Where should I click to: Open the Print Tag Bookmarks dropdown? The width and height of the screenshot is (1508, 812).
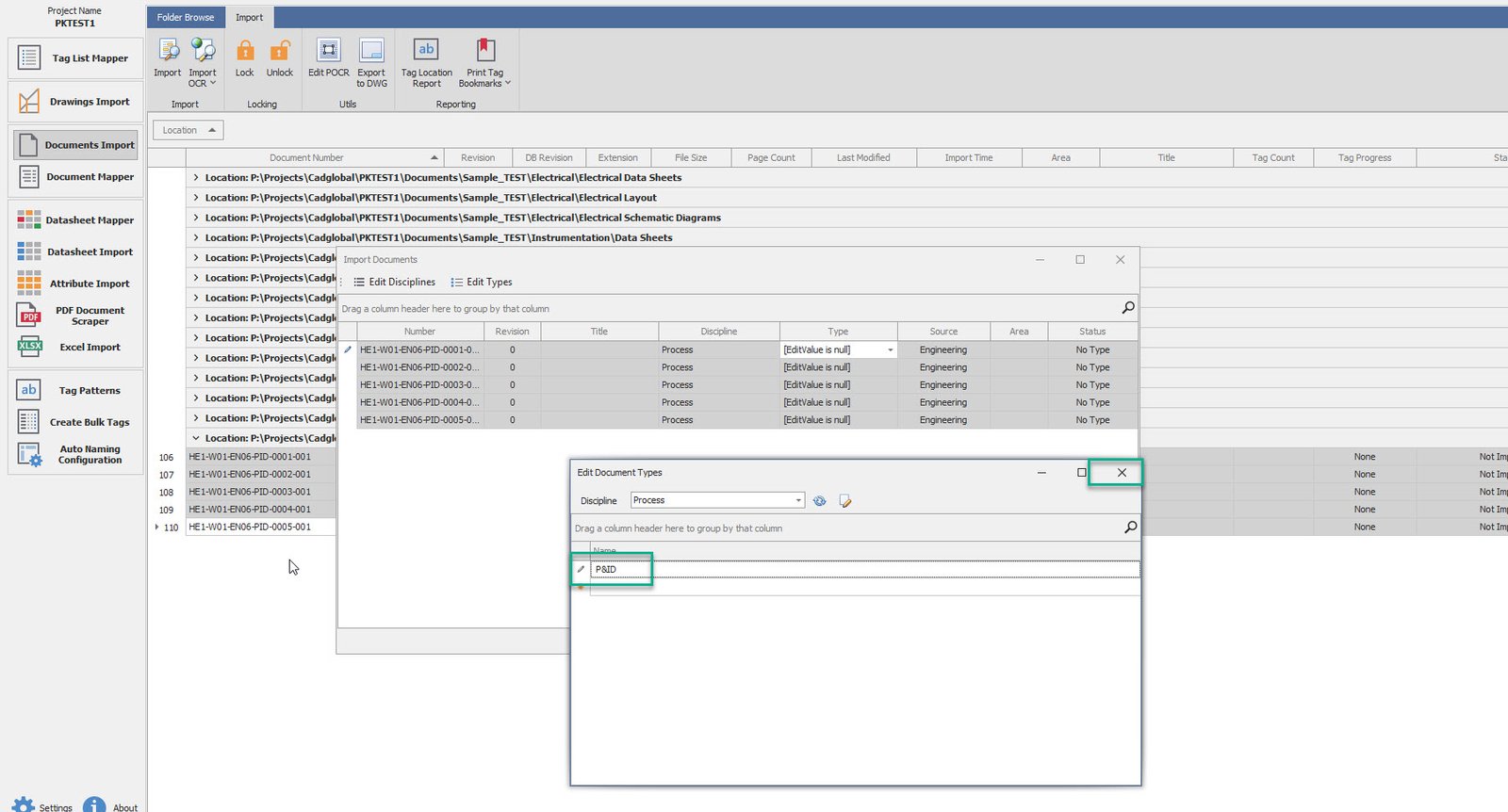pos(508,83)
